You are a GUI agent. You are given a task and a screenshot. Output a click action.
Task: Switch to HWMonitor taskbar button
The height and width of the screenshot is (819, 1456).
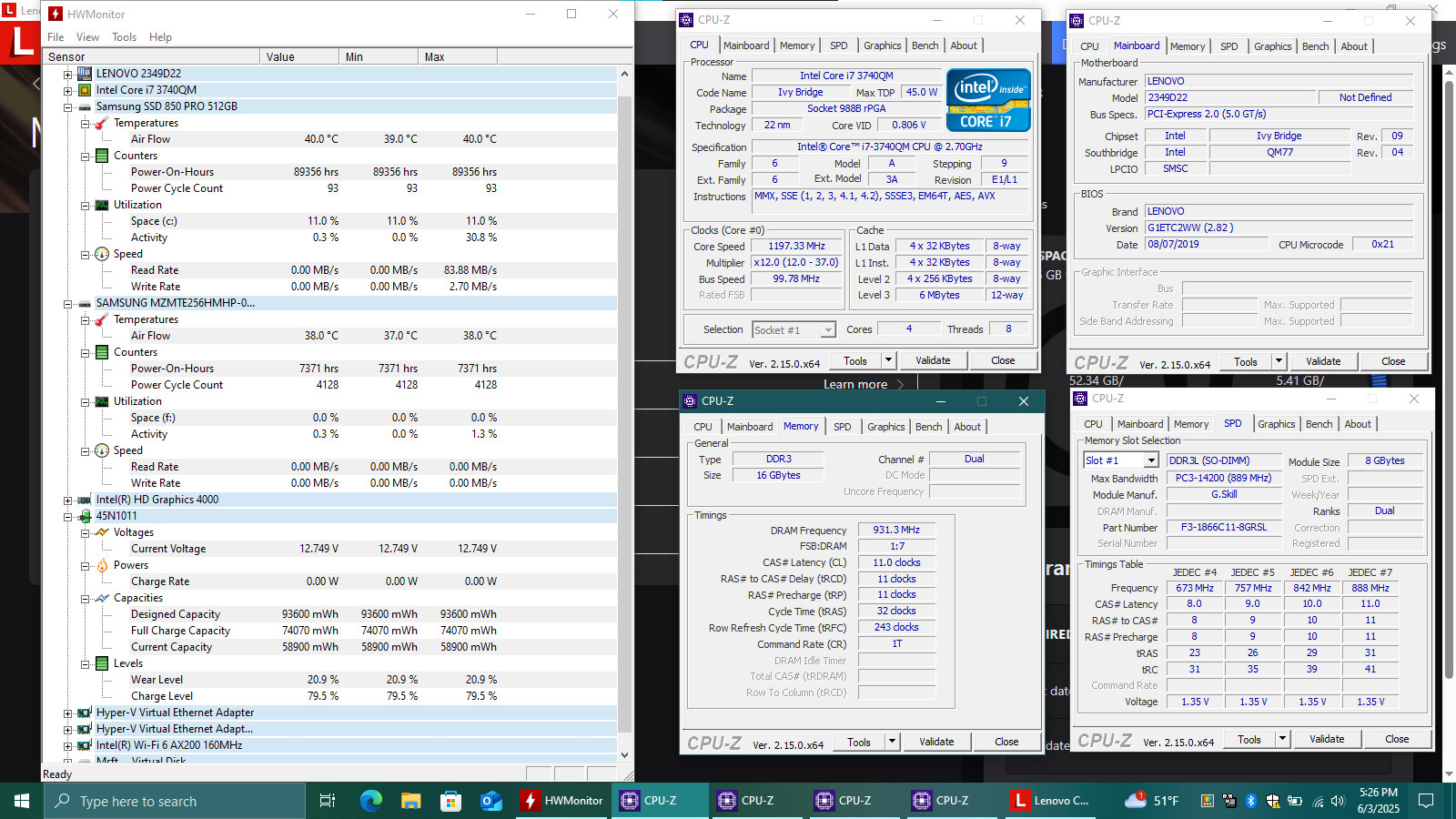tap(562, 801)
